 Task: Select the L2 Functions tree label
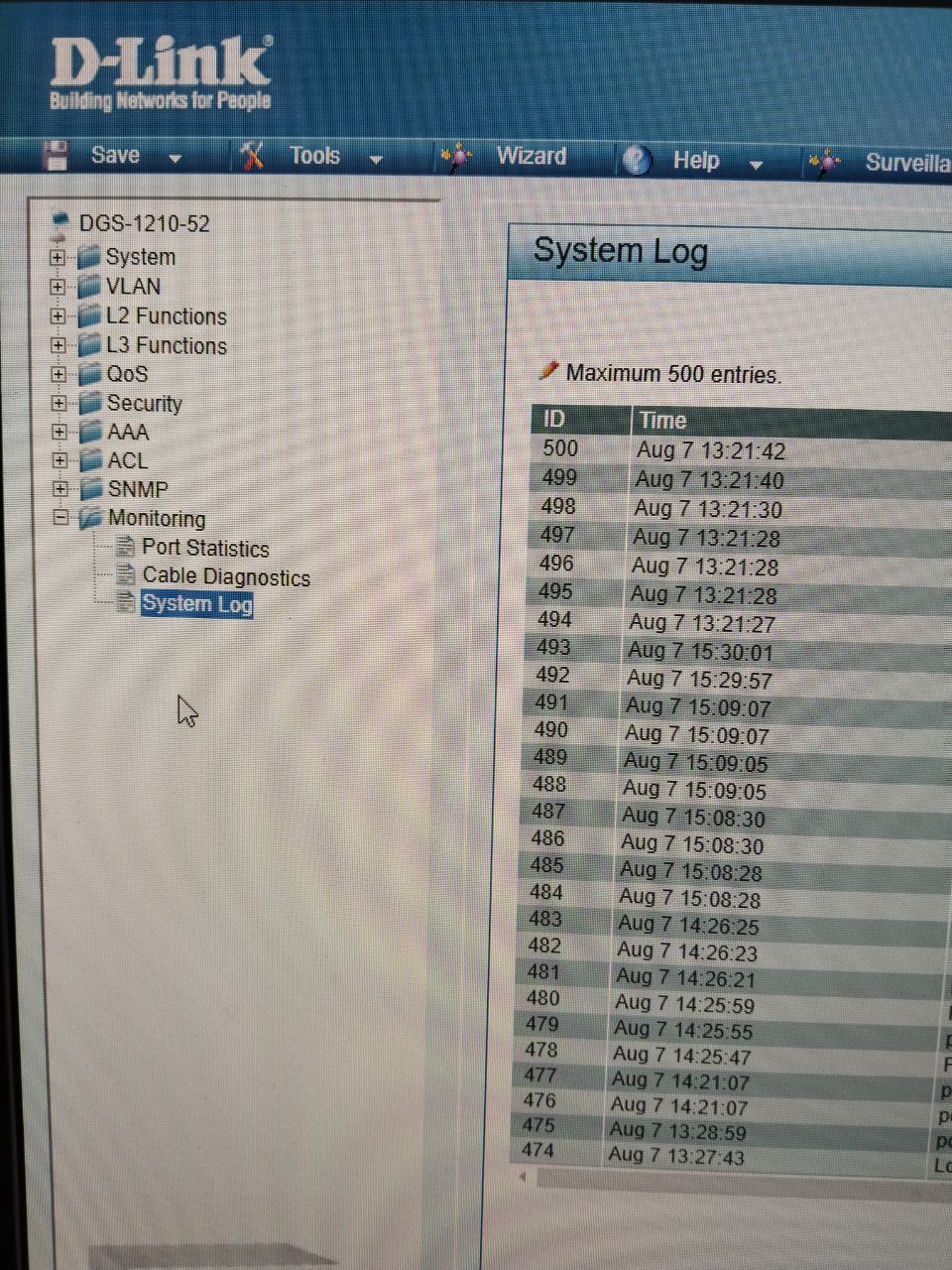click(x=167, y=317)
